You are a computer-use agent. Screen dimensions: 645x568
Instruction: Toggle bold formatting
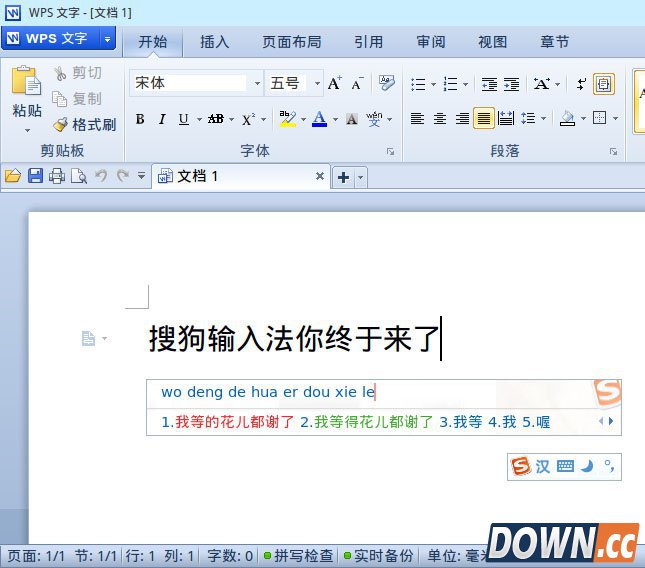pos(140,119)
